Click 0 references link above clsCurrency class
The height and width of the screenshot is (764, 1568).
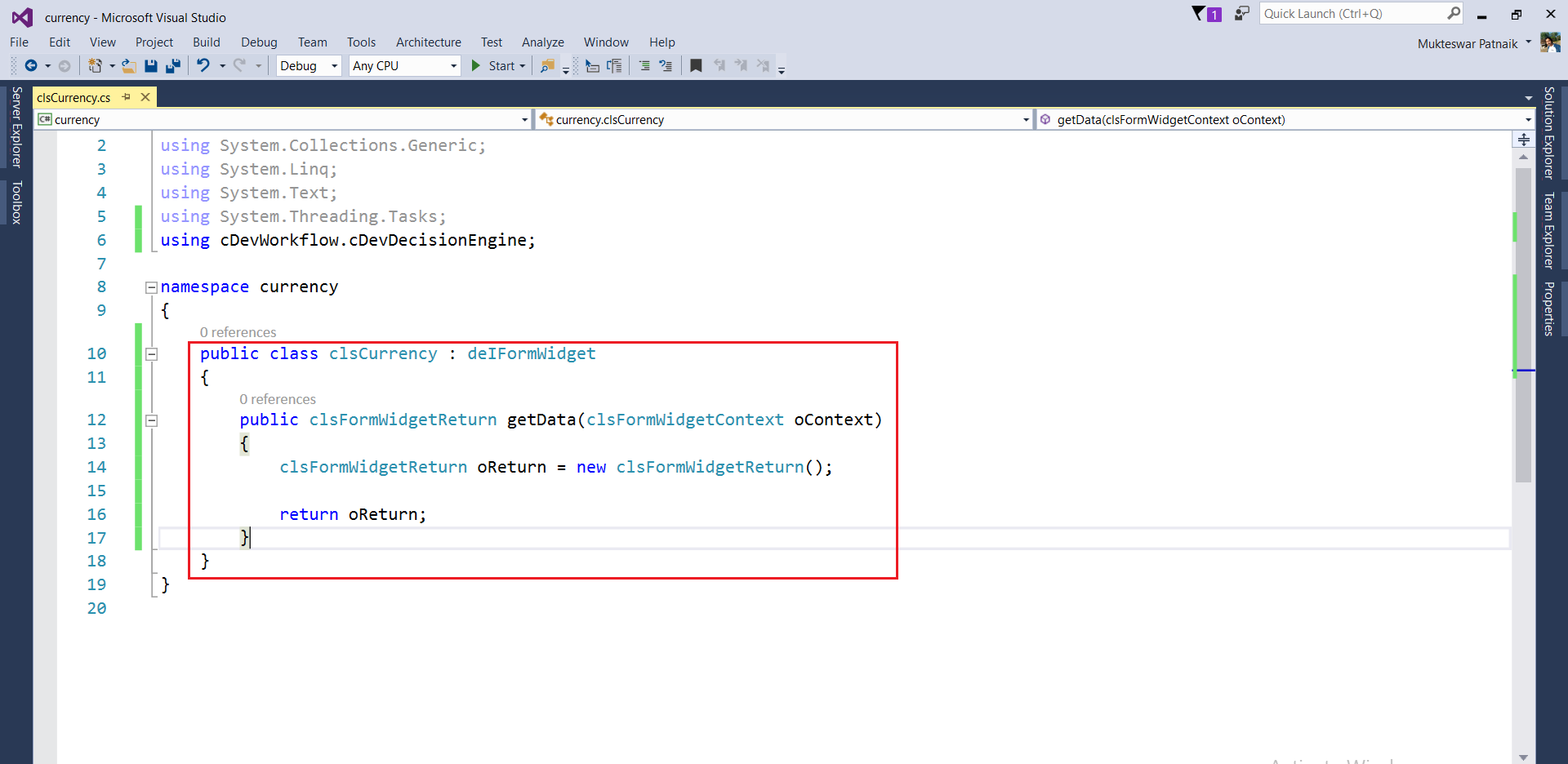point(238,332)
